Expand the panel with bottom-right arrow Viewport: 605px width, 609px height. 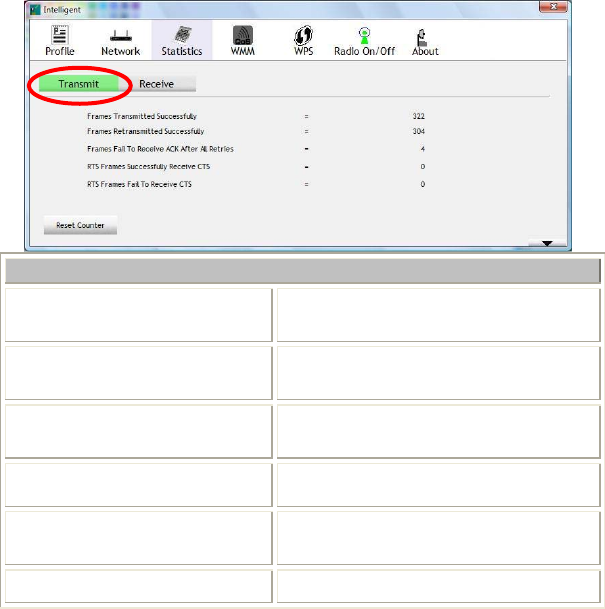[x=547, y=243]
